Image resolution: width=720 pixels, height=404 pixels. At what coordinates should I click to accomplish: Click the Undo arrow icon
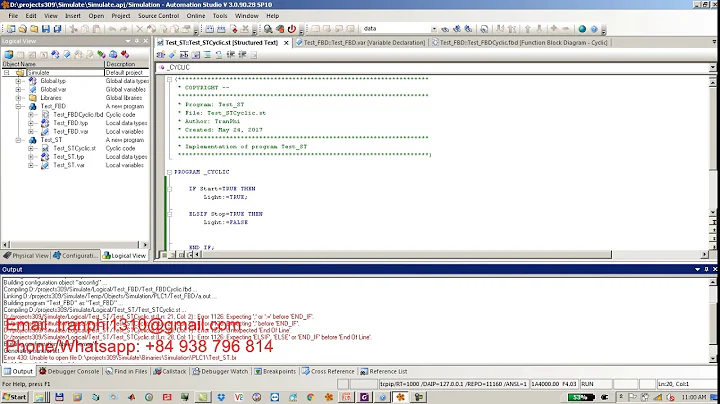click(112, 29)
